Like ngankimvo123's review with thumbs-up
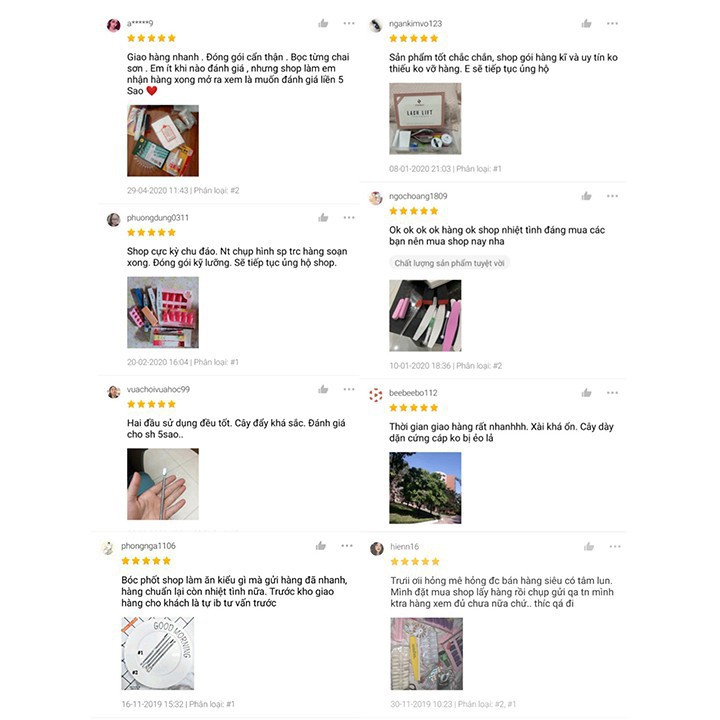This screenshot has height=720, width=720. coord(586,23)
